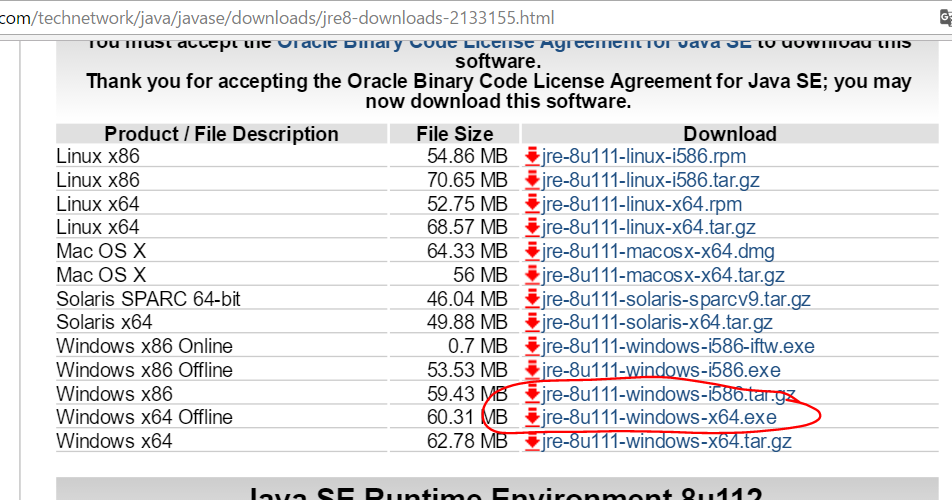
Task: Click the red arrow beside jre-8u111-windows-i586.exe
Action: (532, 370)
